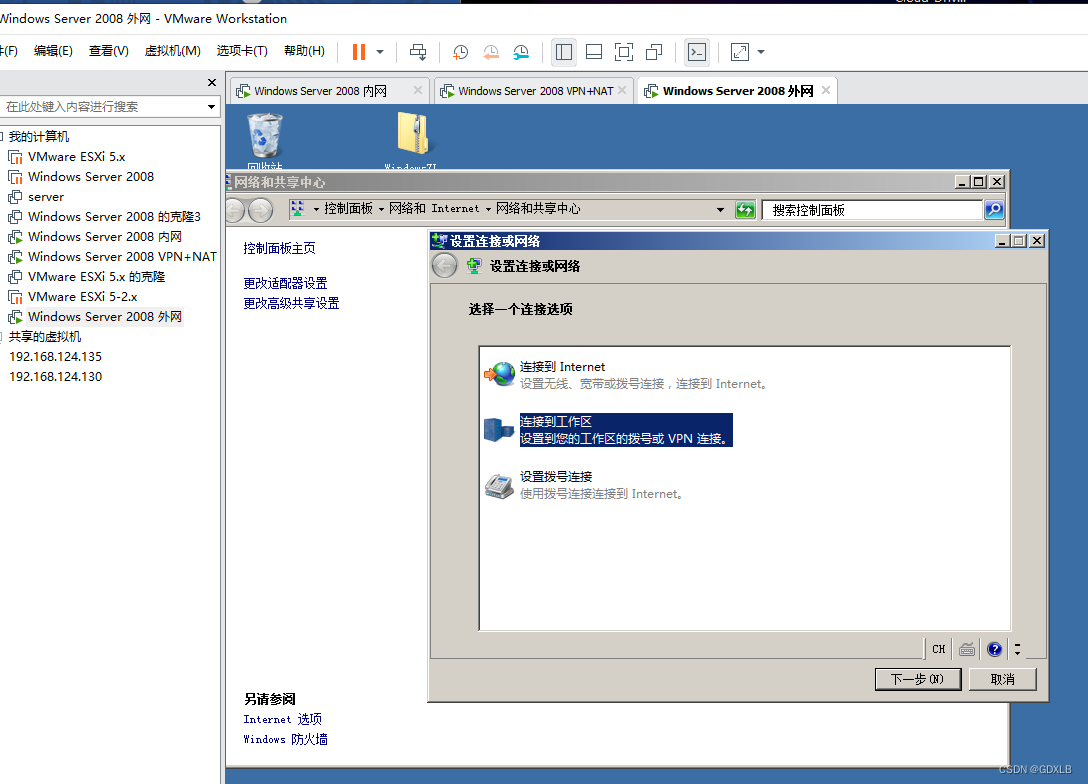Click the control panel search magnifier
1088x784 pixels.
pos(994,210)
